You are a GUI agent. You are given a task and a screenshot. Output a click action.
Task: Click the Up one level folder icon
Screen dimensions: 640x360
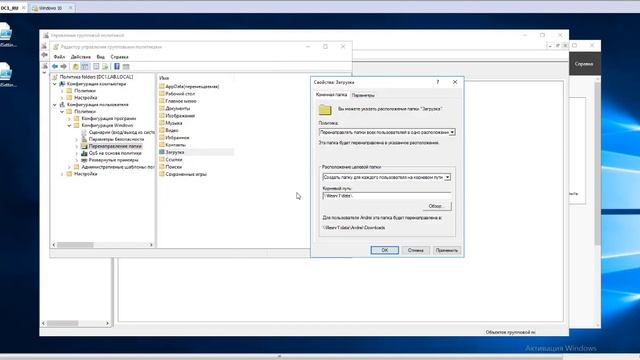pos(76,67)
